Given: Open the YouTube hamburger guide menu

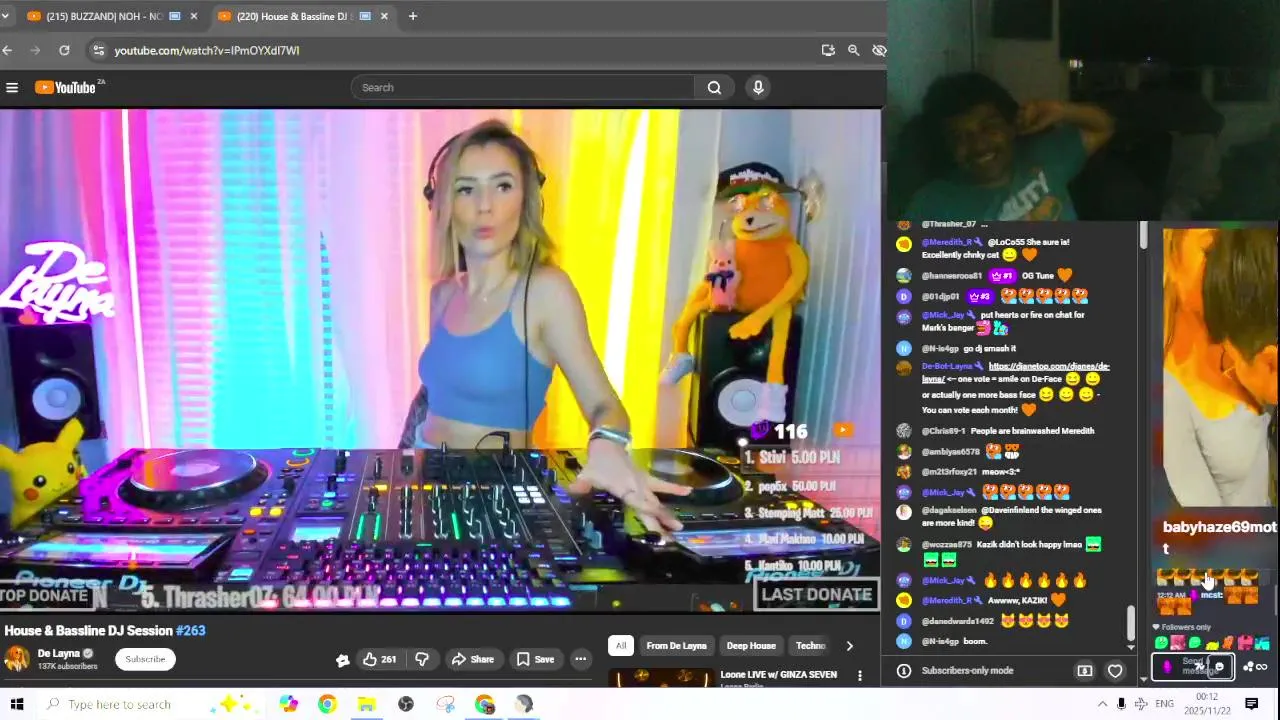Looking at the screenshot, I should click(x=12, y=88).
